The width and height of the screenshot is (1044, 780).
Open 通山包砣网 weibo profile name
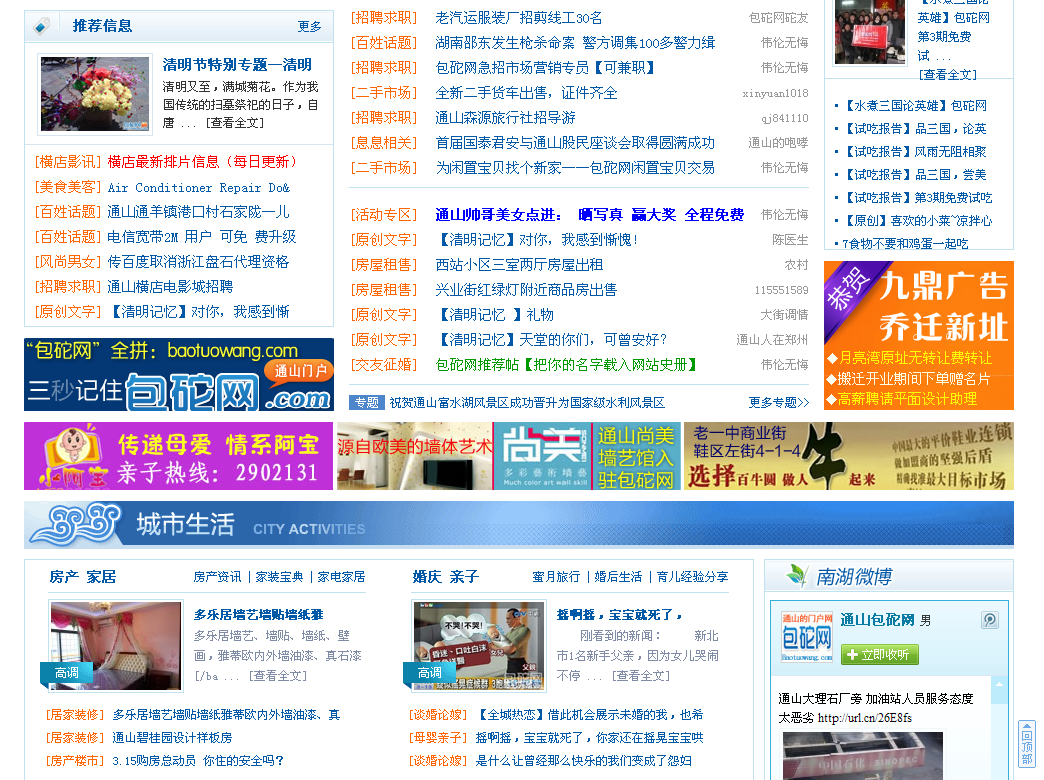tap(877, 620)
